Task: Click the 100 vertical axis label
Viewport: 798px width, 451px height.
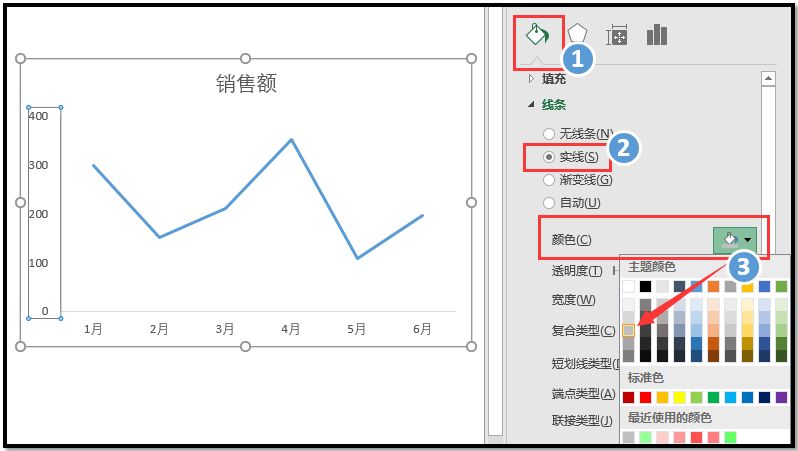Action: (38, 263)
